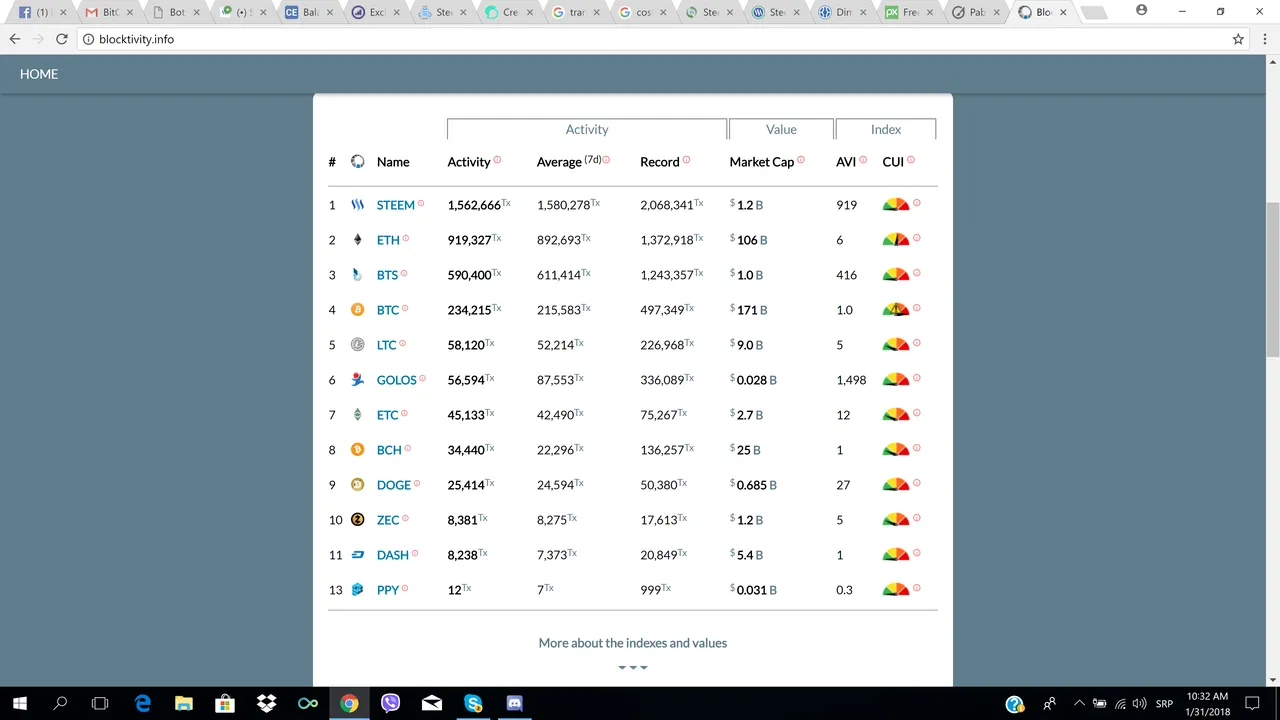Viewport: 1280px width, 720px height.
Task: Open the HOME menu item
Action: coord(39,74)
